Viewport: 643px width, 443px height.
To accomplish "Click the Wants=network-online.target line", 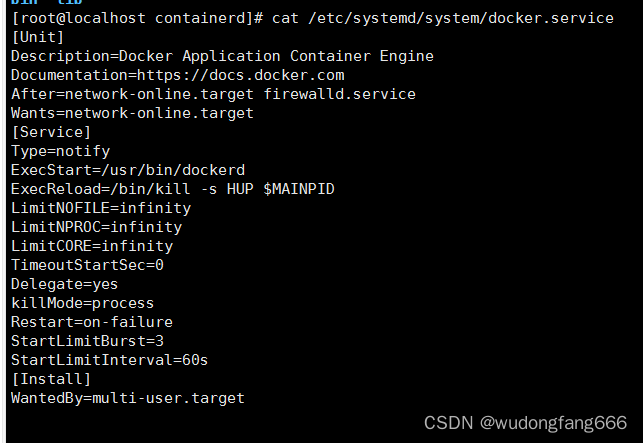I will point(132,113).
